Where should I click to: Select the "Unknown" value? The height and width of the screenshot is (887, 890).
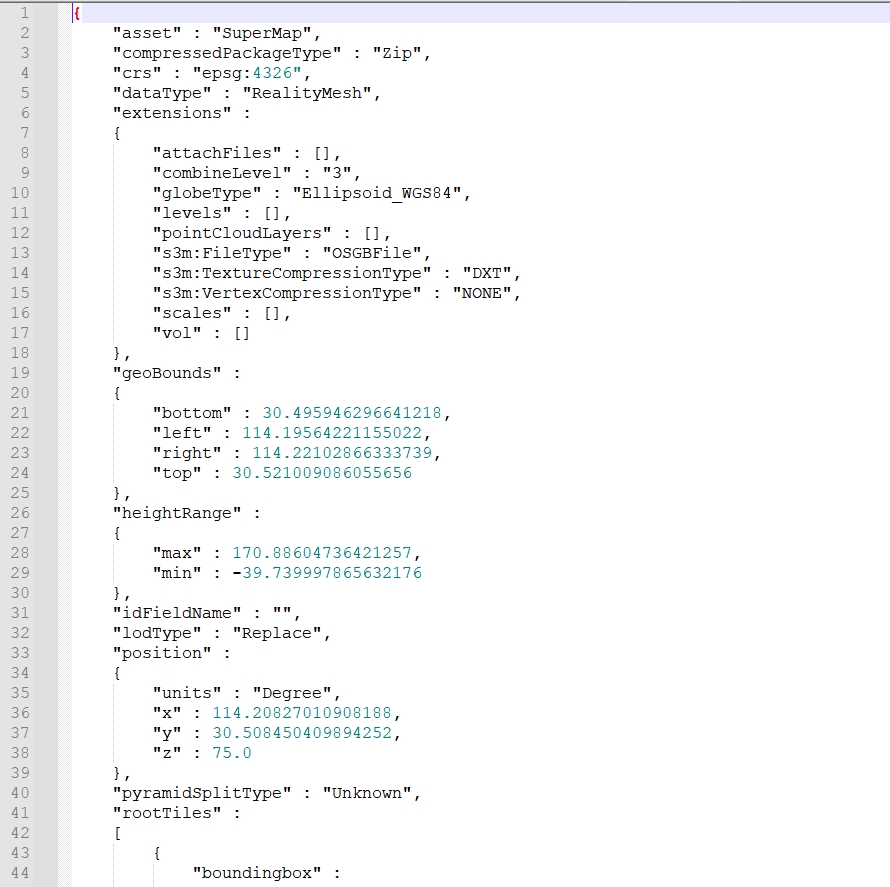[367, 792]
